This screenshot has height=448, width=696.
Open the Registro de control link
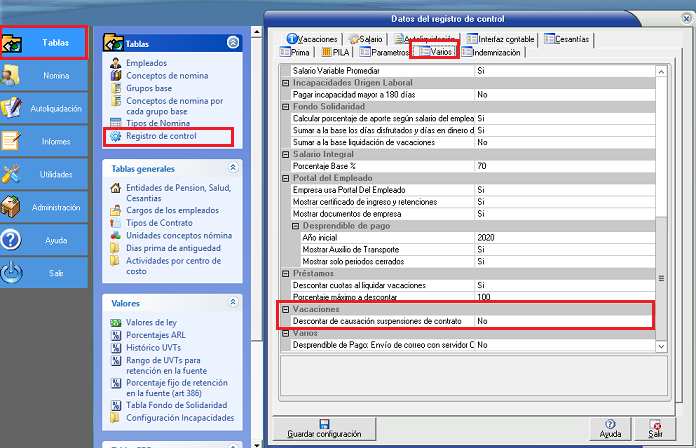pos(161,136)
